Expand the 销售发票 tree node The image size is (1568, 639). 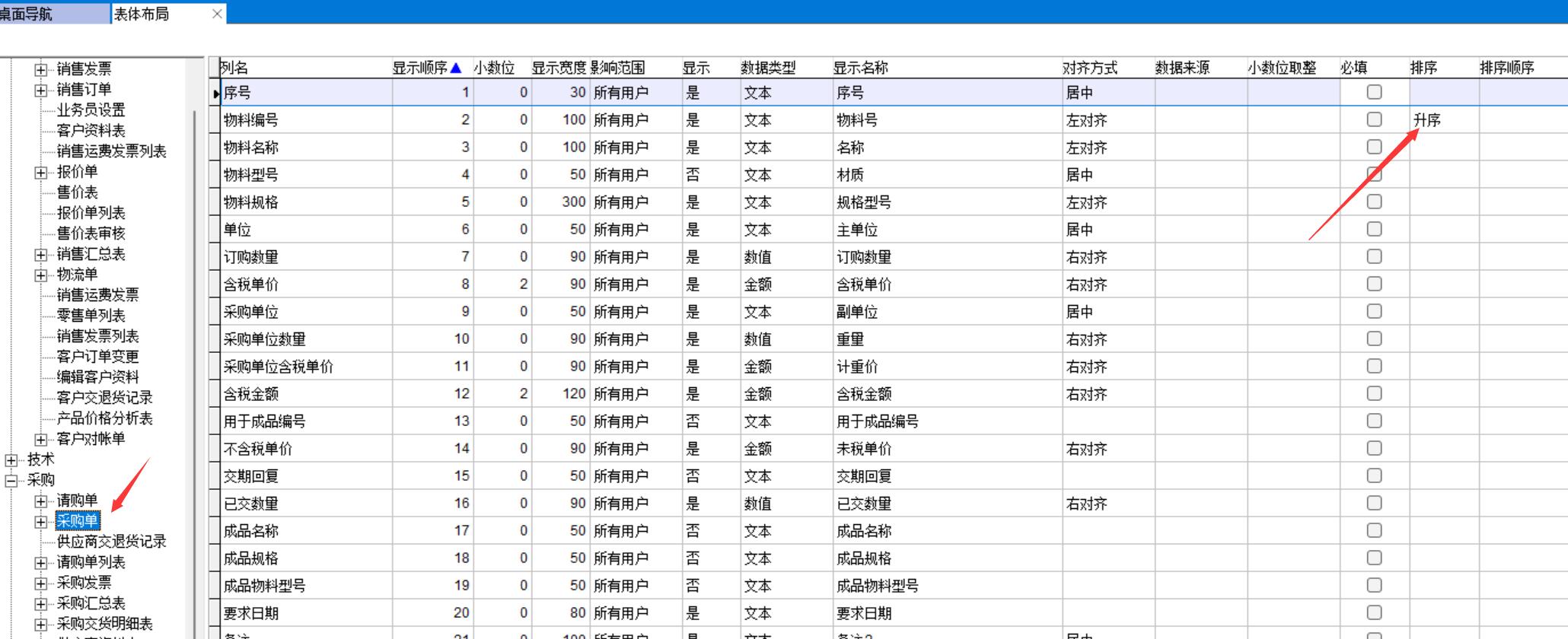(x=41, y=70)
